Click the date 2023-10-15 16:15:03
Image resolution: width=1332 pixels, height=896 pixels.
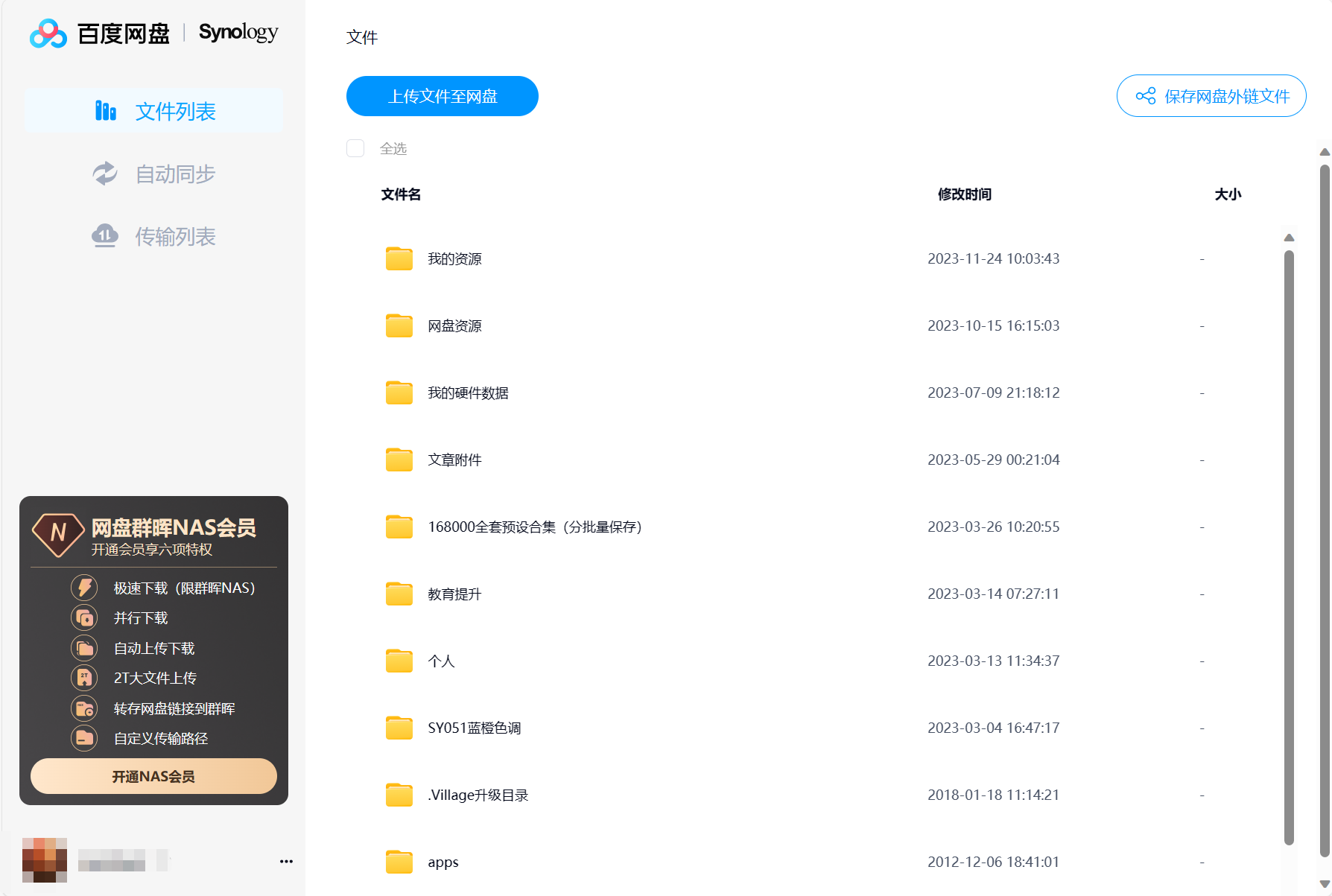994,325
